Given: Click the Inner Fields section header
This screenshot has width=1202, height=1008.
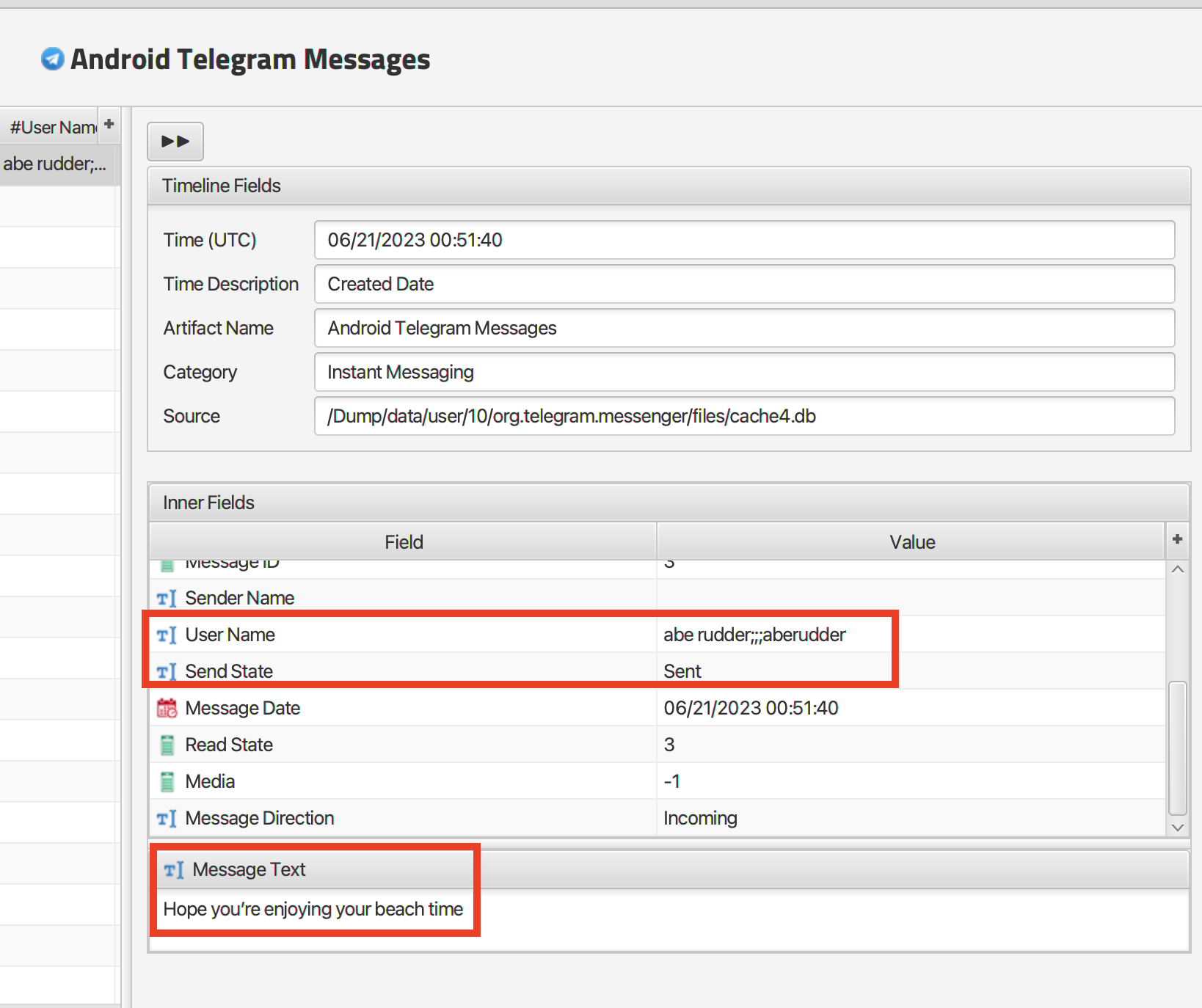Looking at the screenshot, I should [x=669, y=503].
